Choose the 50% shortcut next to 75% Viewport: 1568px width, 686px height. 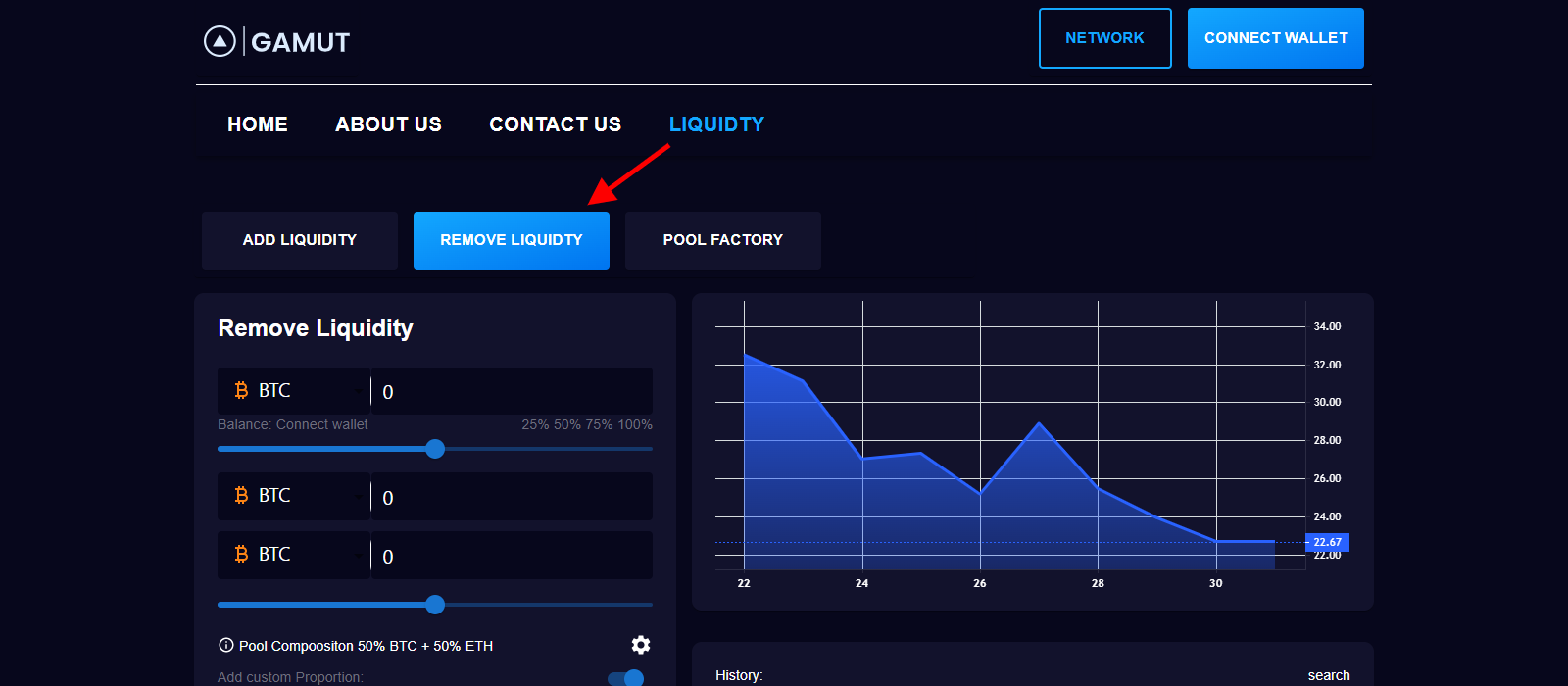(x=567, y=424)
